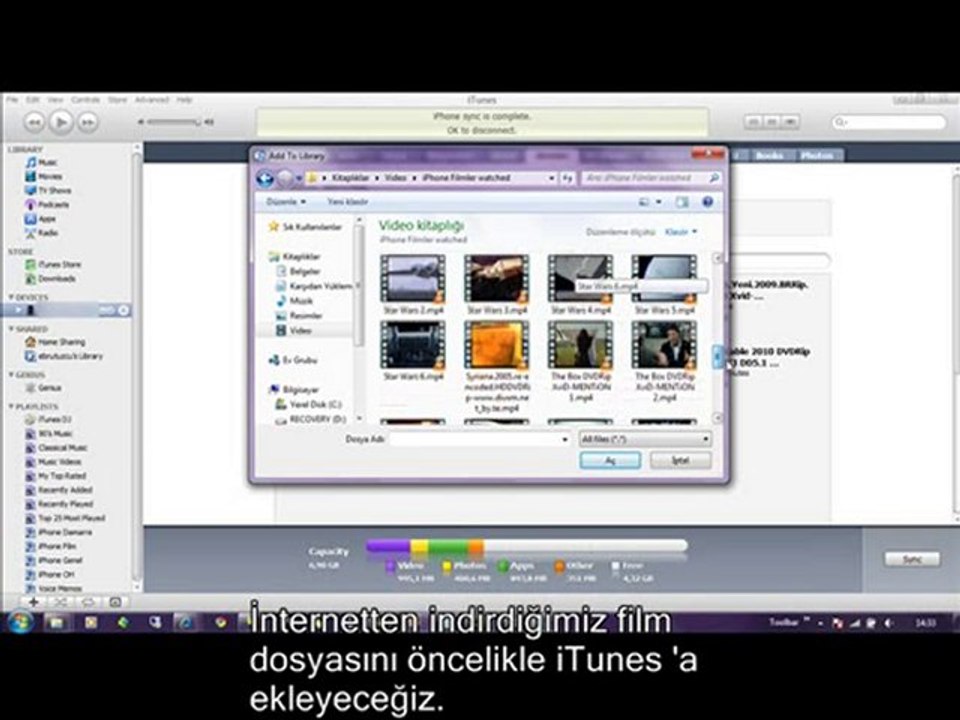Image resolution: width=960 pixels, height=720 pixels.
Task: Click the iTunes Next track button
Action: (88, 122)
